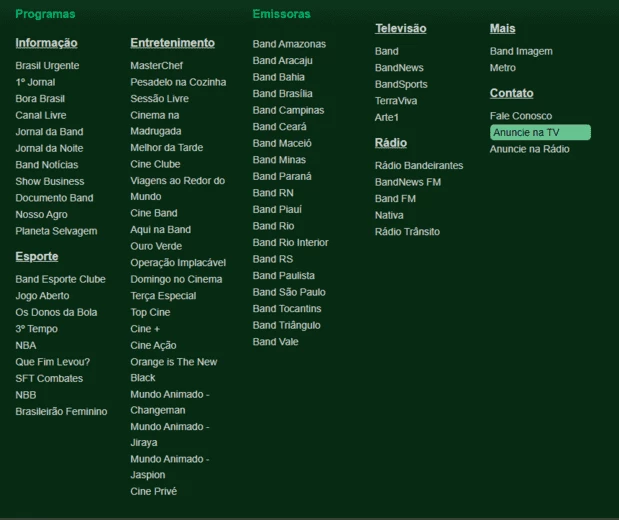Open Band Esporte Clube link

pyautogui.click(x=60, y=280)
